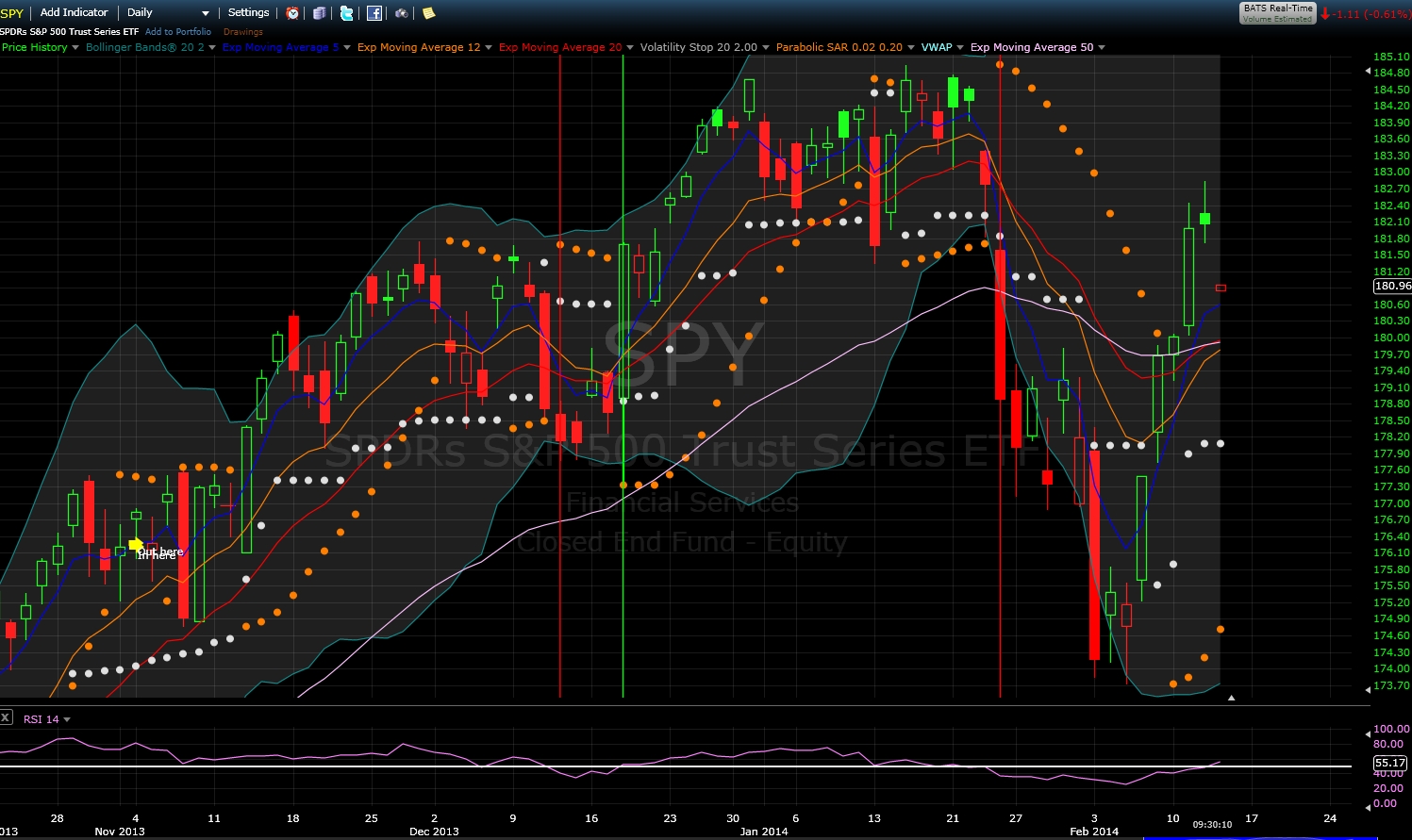Screen dimensions: 1412x840
Task: Click the red down-arrow price change icon
Action: [x=1324, y=14]
